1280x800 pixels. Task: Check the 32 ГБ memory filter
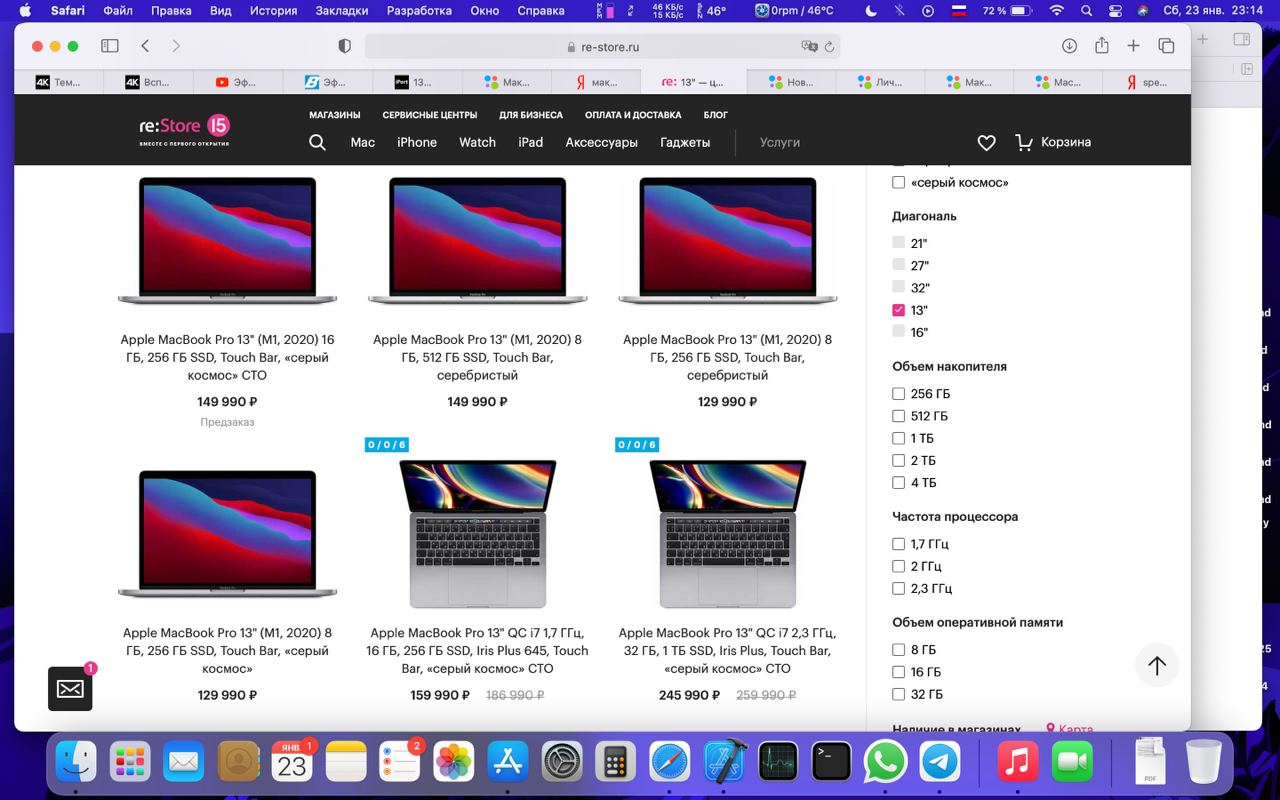[898, 694]
